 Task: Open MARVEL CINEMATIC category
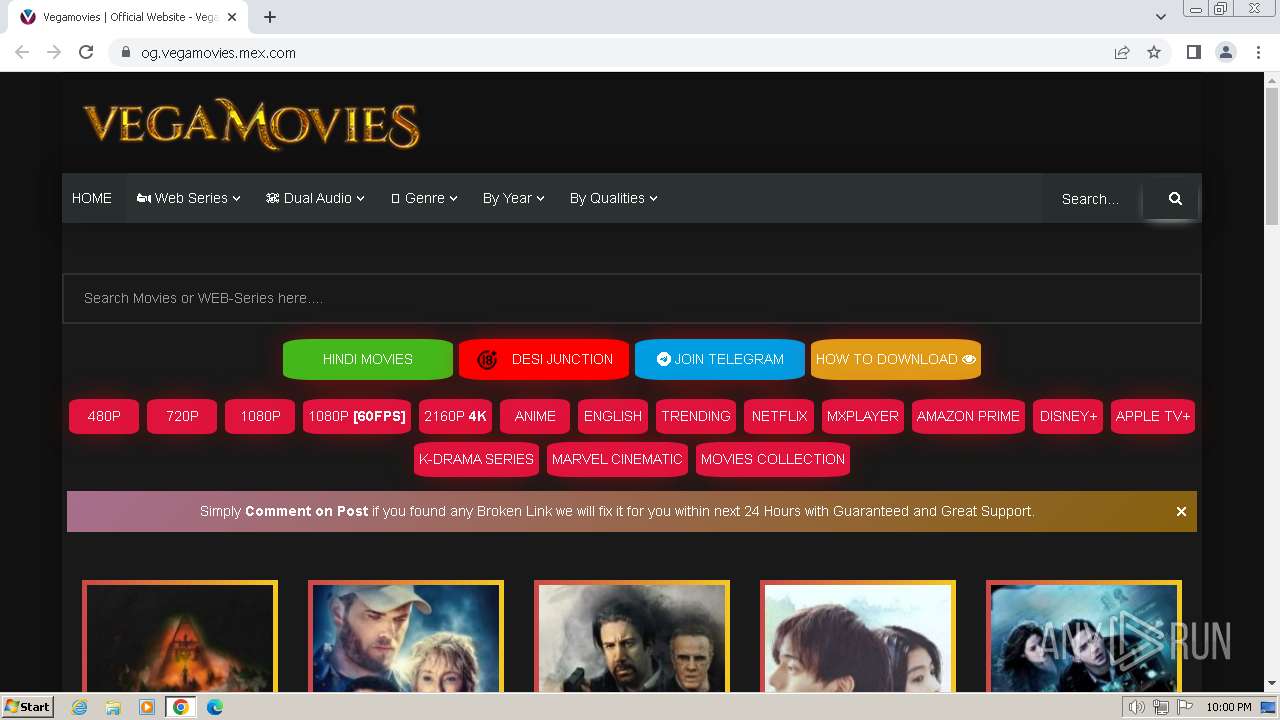point(617,459)
